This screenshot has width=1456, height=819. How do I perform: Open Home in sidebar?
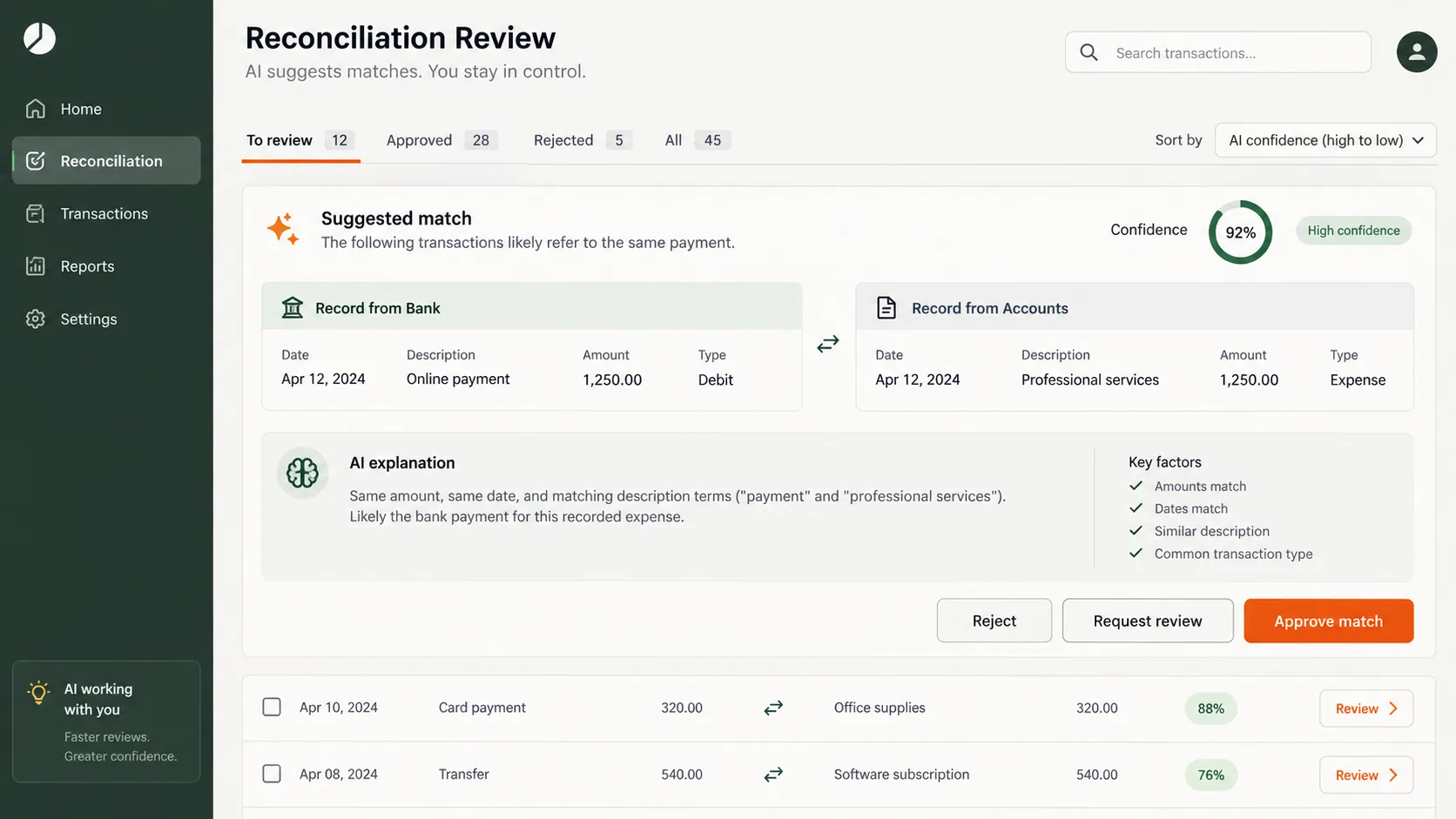(x=106, y=109)
